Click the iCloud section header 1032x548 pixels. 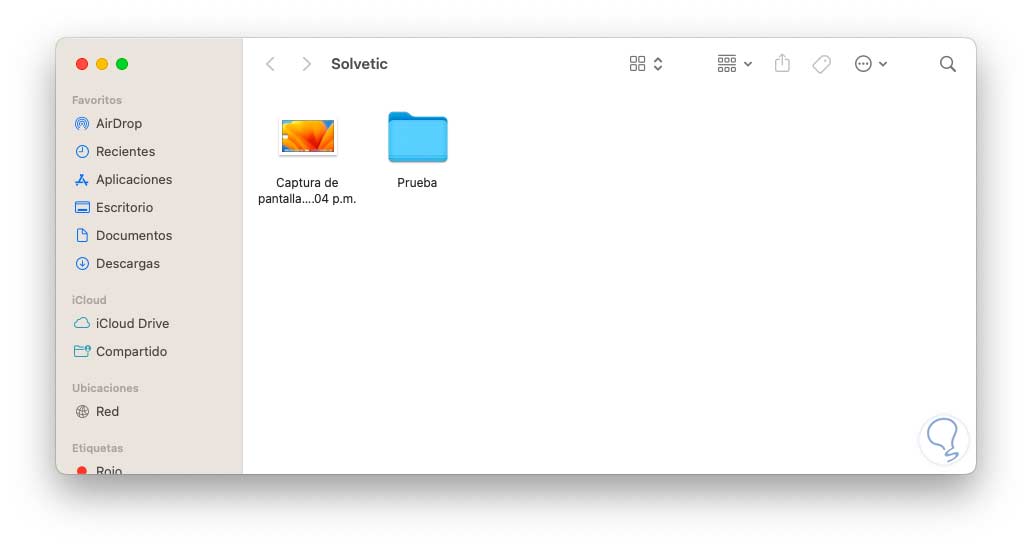89,300
